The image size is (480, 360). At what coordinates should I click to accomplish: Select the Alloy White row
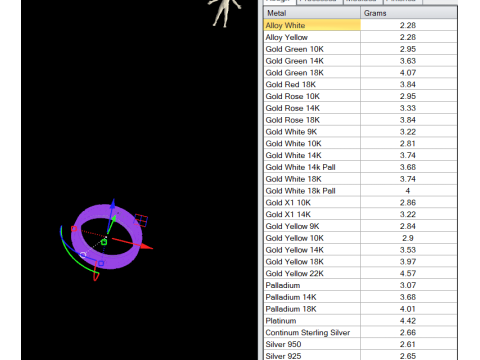tap(360, 25)
